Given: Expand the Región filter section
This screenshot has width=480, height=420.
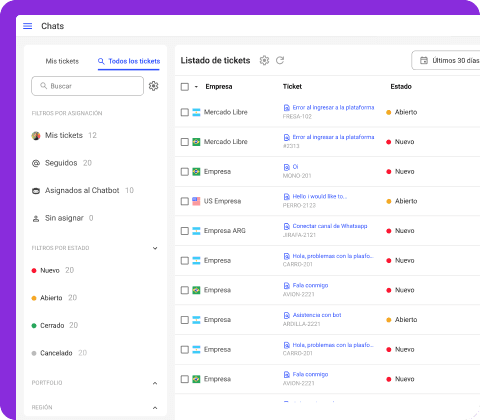Looking at the screenshot, I should click(x=155, y=408).
